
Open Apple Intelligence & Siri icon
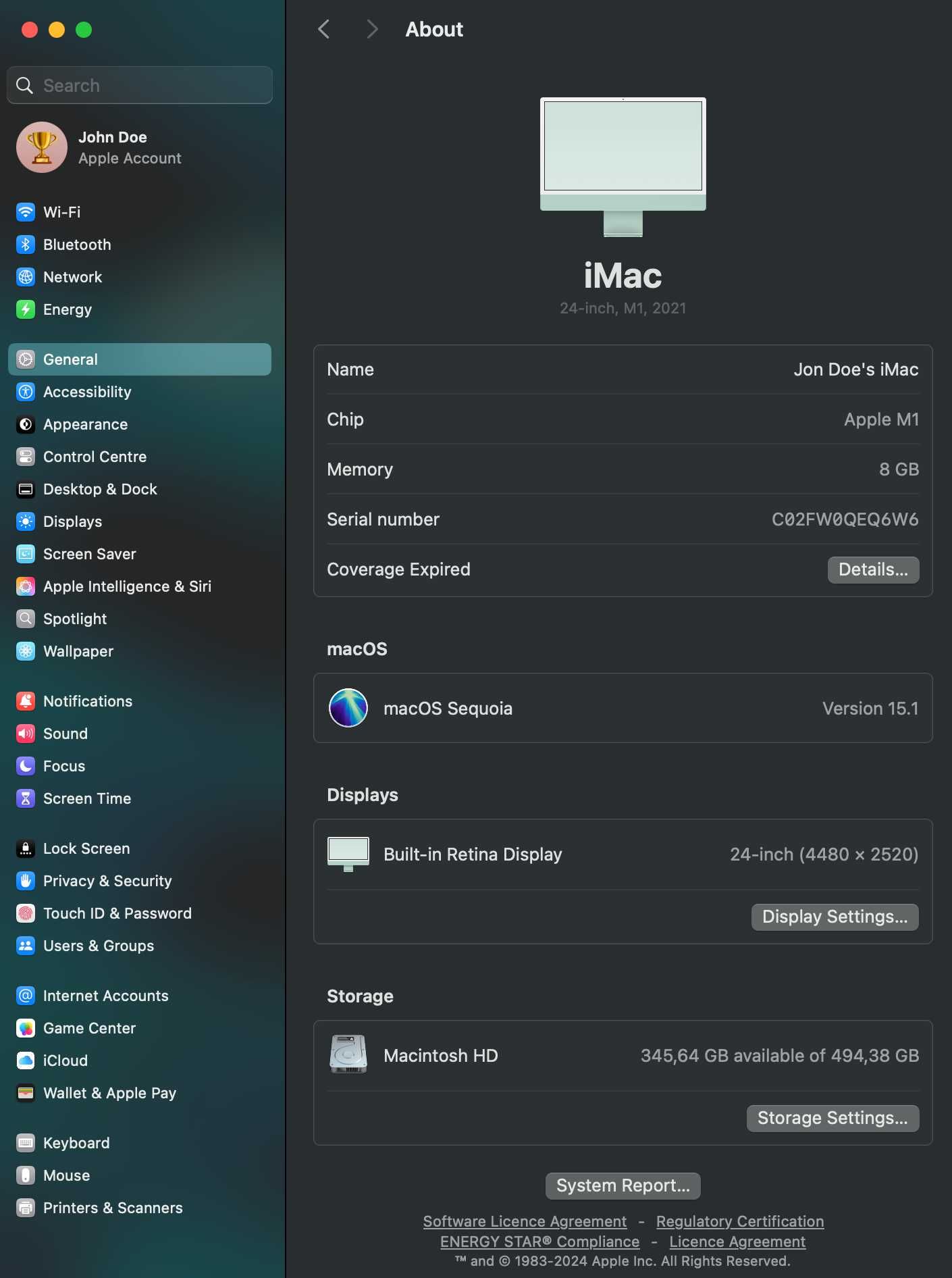[x=26, y=586]
